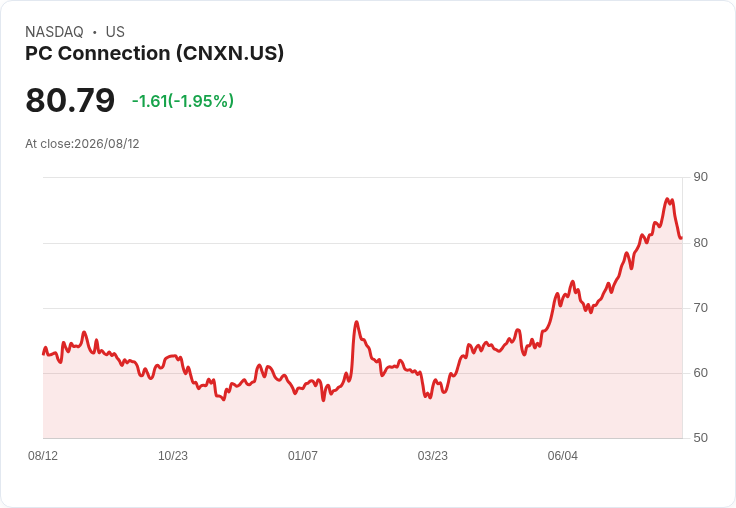Click the 03/23 date axis label
736x508 pixels.
432,455
